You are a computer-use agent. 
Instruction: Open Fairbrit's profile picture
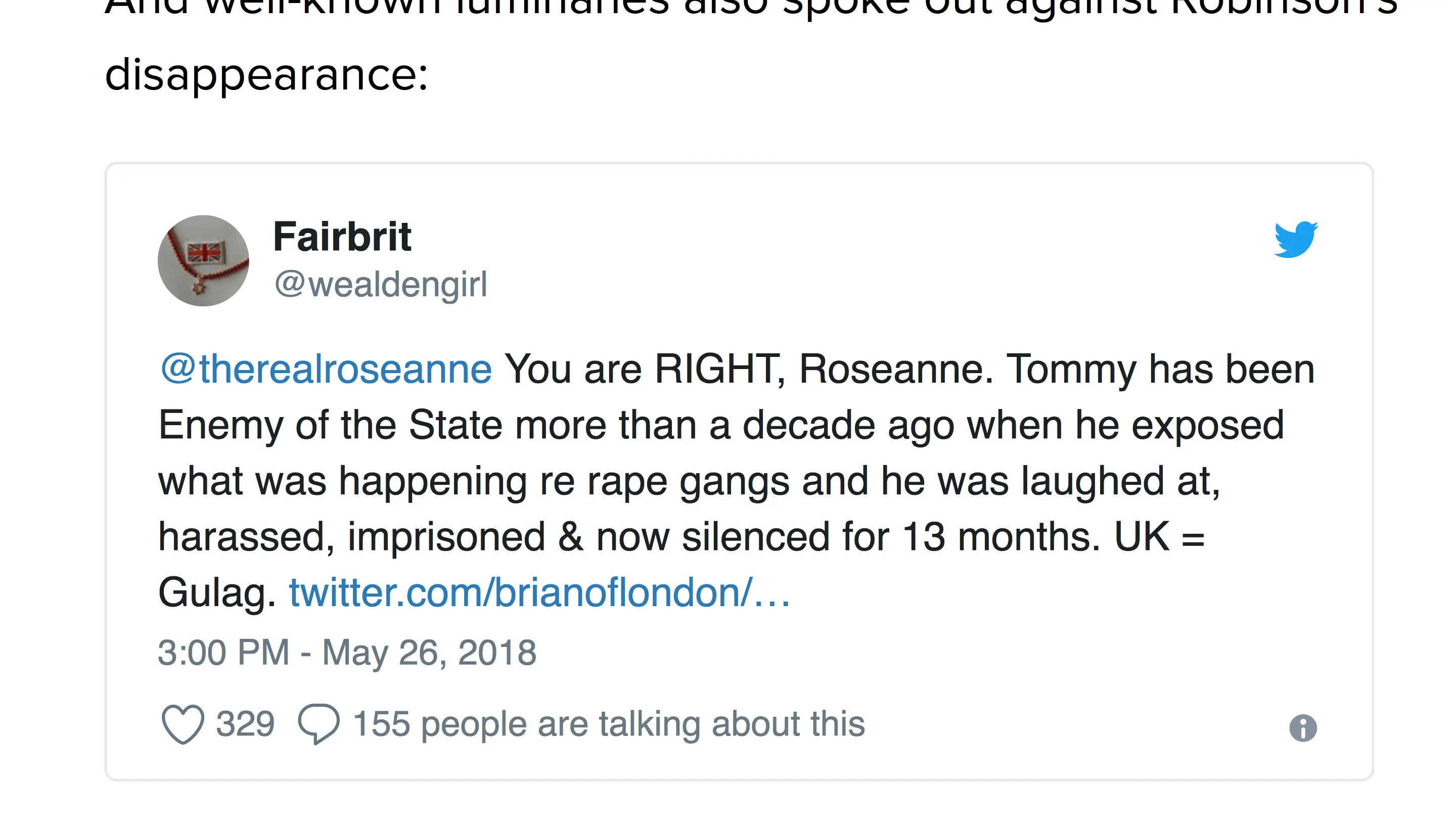click(x=203, y=261)
